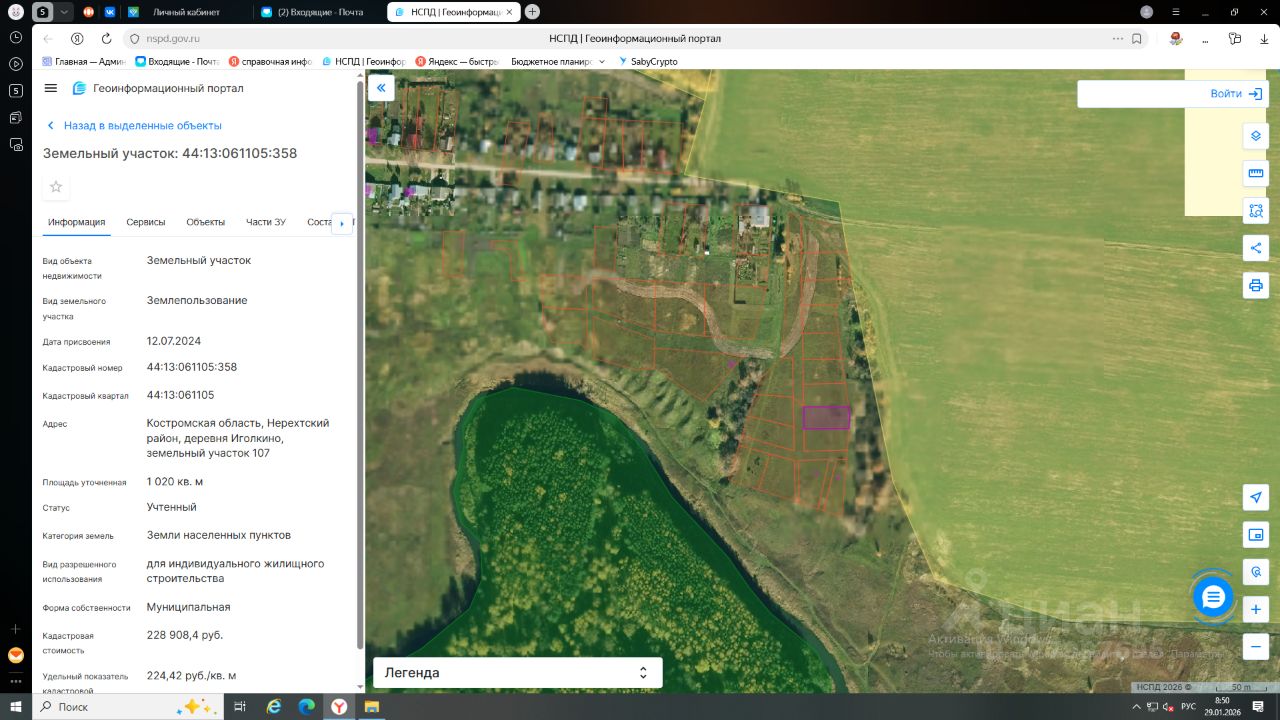This screenshot has height=720, width=1280.
Task: Click the side panel vertical scrollbar
Action: (x=360, y=365)
